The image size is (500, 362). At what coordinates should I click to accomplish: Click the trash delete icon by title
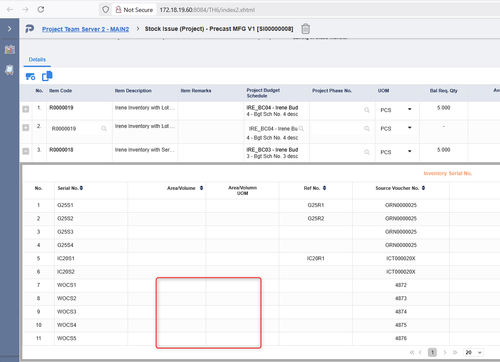305,29
